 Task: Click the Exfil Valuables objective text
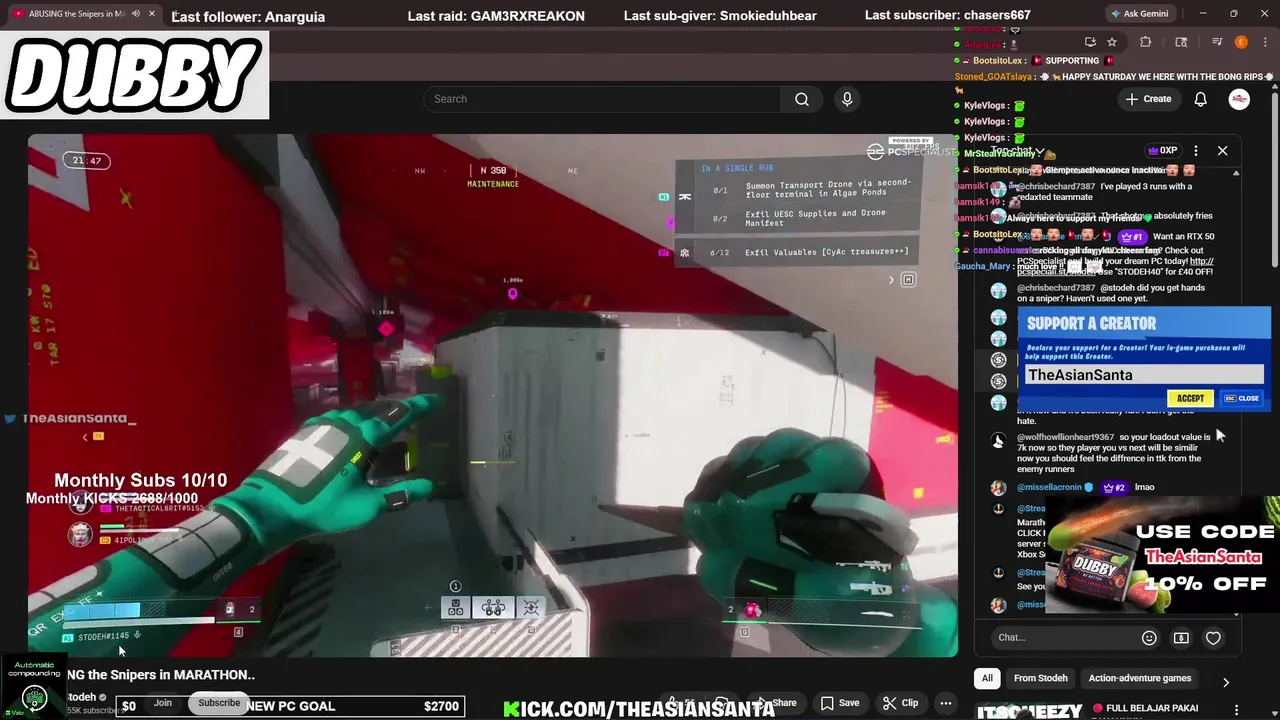click(826, 252)
